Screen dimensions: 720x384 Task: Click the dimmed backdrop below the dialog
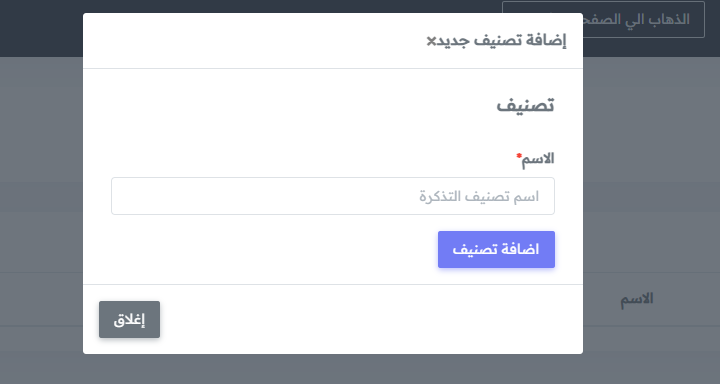[x=332, y=369]
